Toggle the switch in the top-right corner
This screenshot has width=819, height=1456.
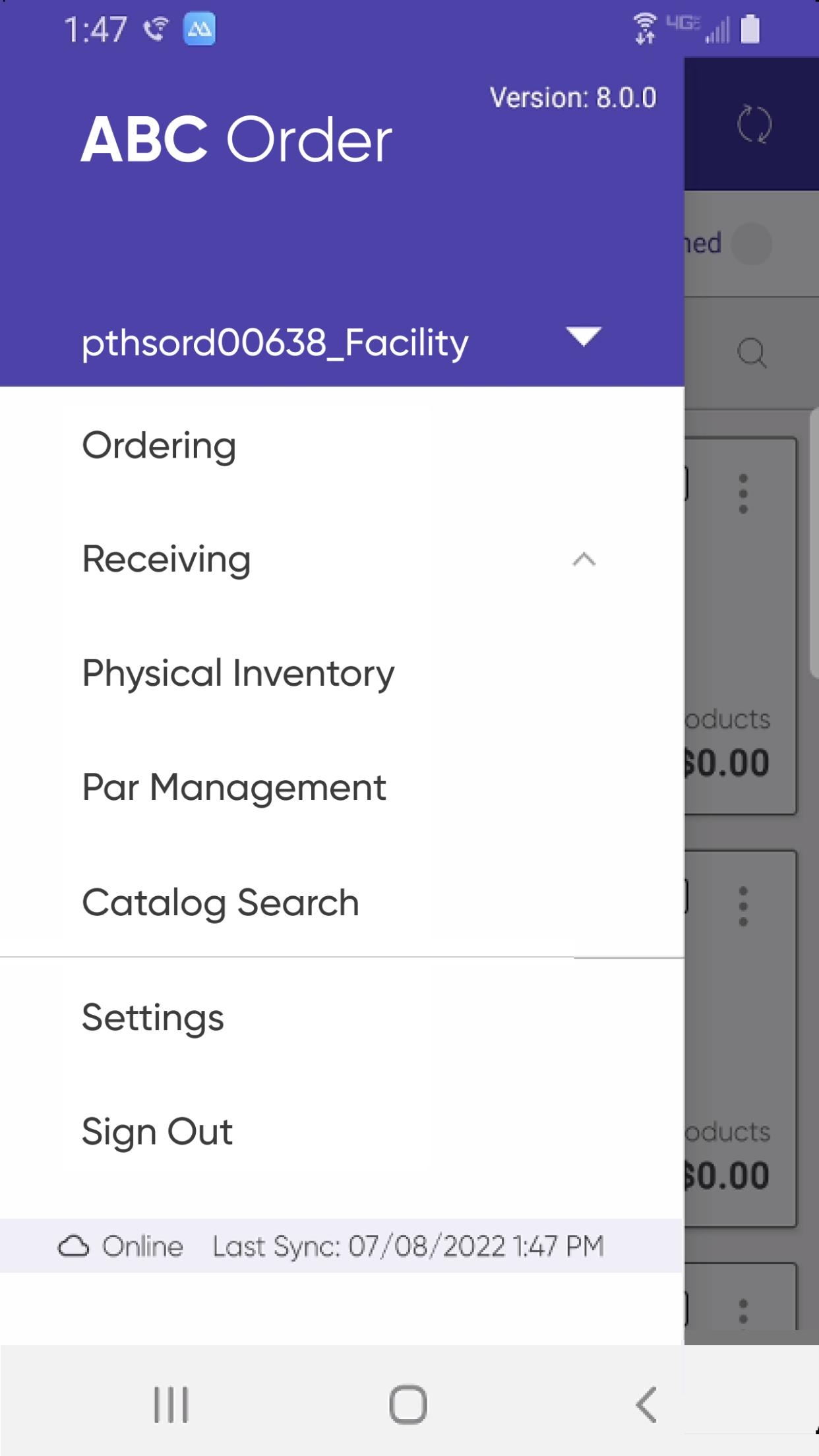tap(750, 244)
